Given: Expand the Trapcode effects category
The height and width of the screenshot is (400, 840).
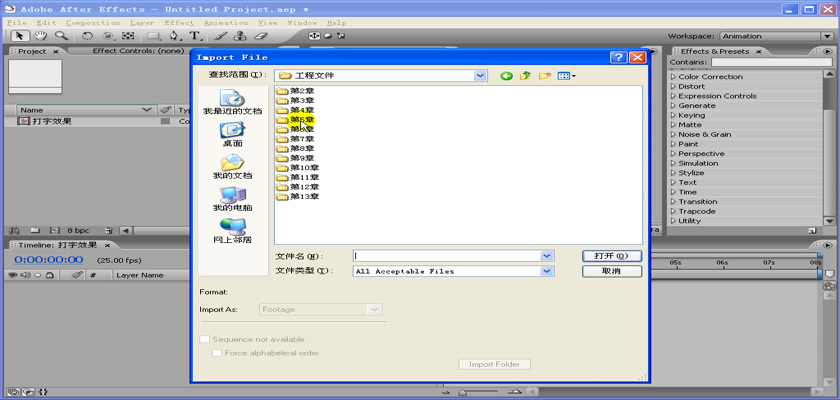Looking at the screenshot, I should [x=674, y=211].
